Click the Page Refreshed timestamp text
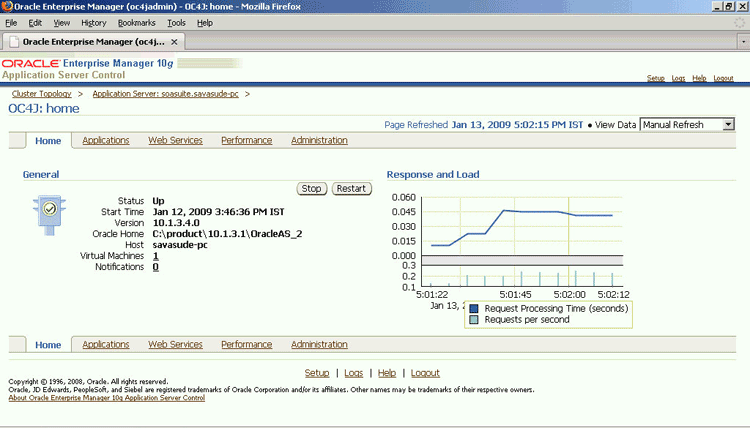 point(517,125)
